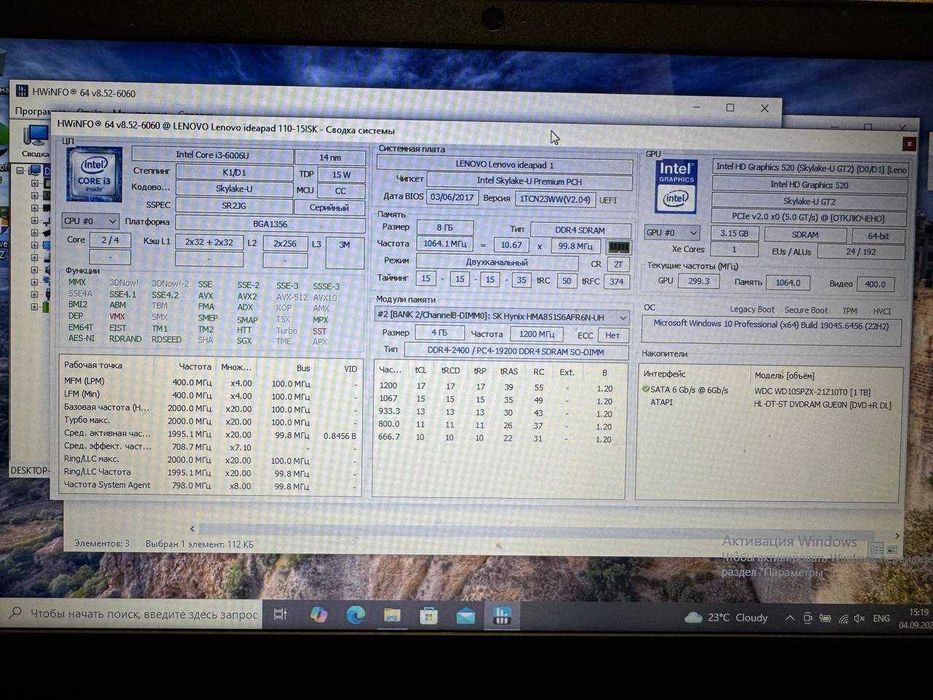Open Microsoft Store from the taskbar
933x700 pixels.
click(428, 616)
